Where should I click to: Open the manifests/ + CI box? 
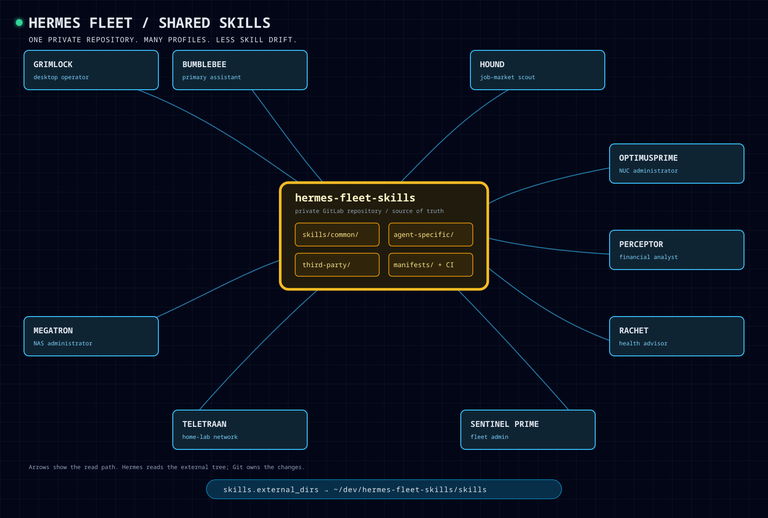tap(431, 265)
